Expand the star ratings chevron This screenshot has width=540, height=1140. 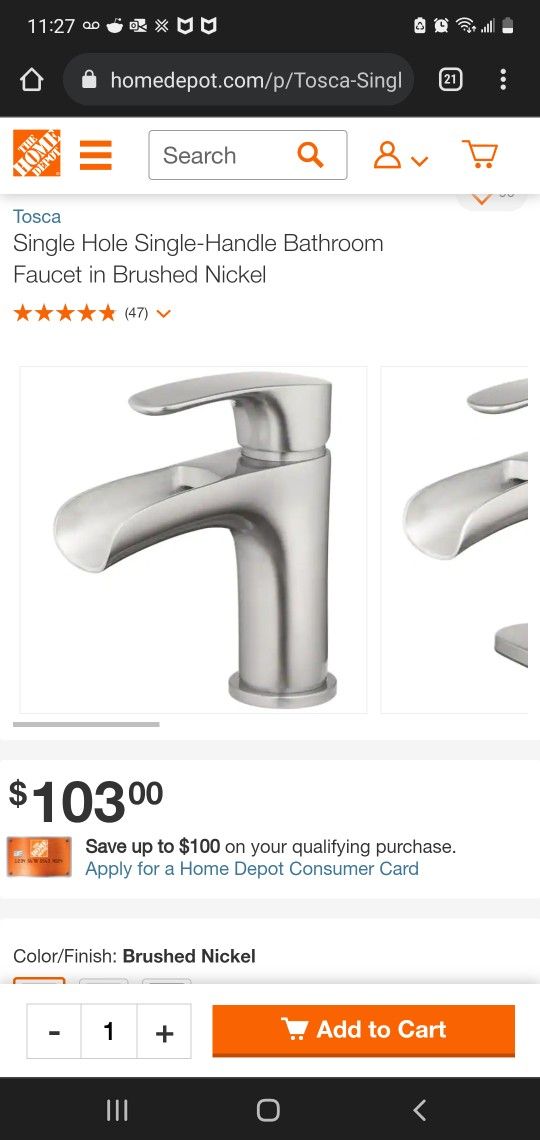point(164,313)
